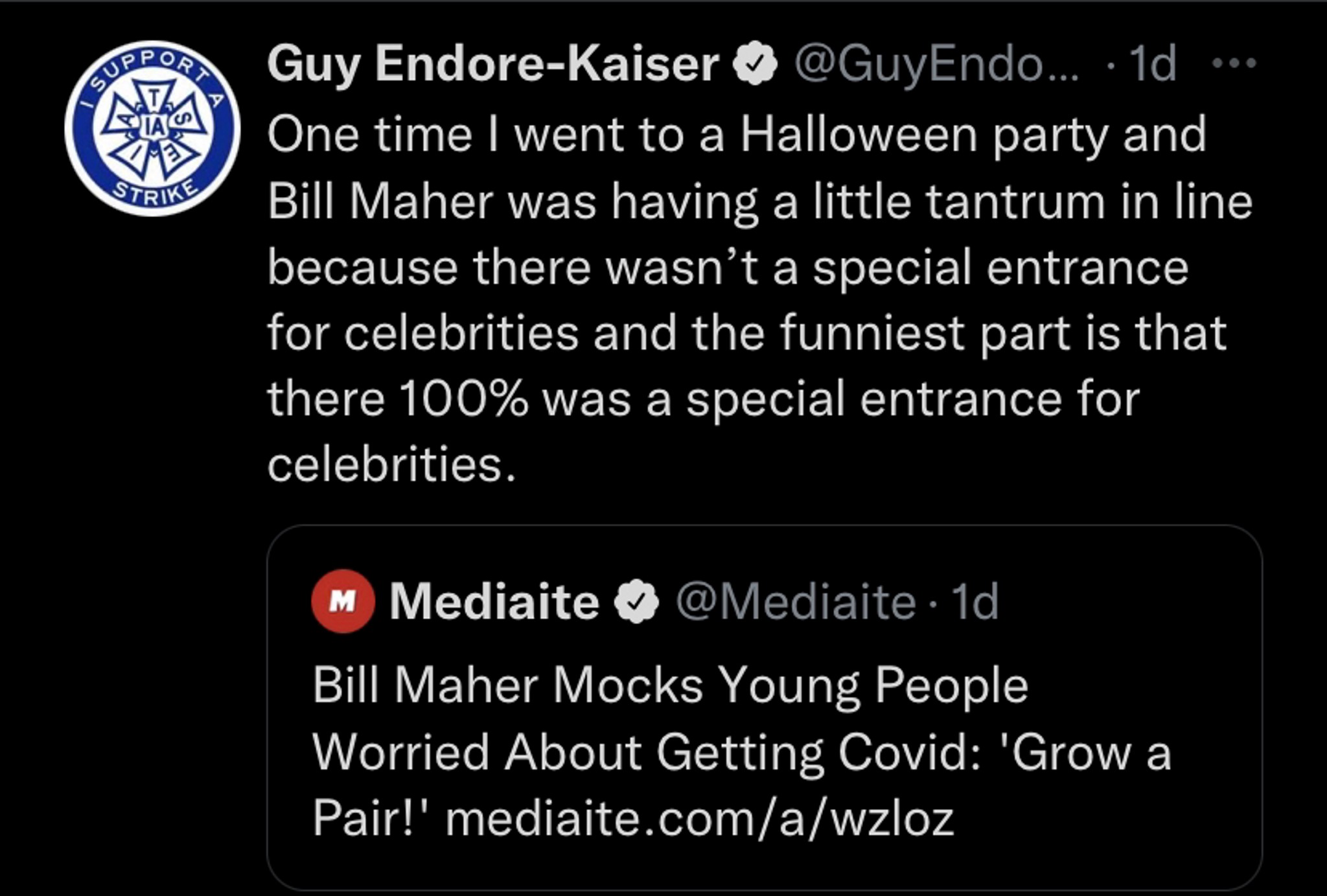The width and height of the screenshot is (1327, 896).
Task: Click the red Mediaite logo avatar
Action: pos(343,601)
